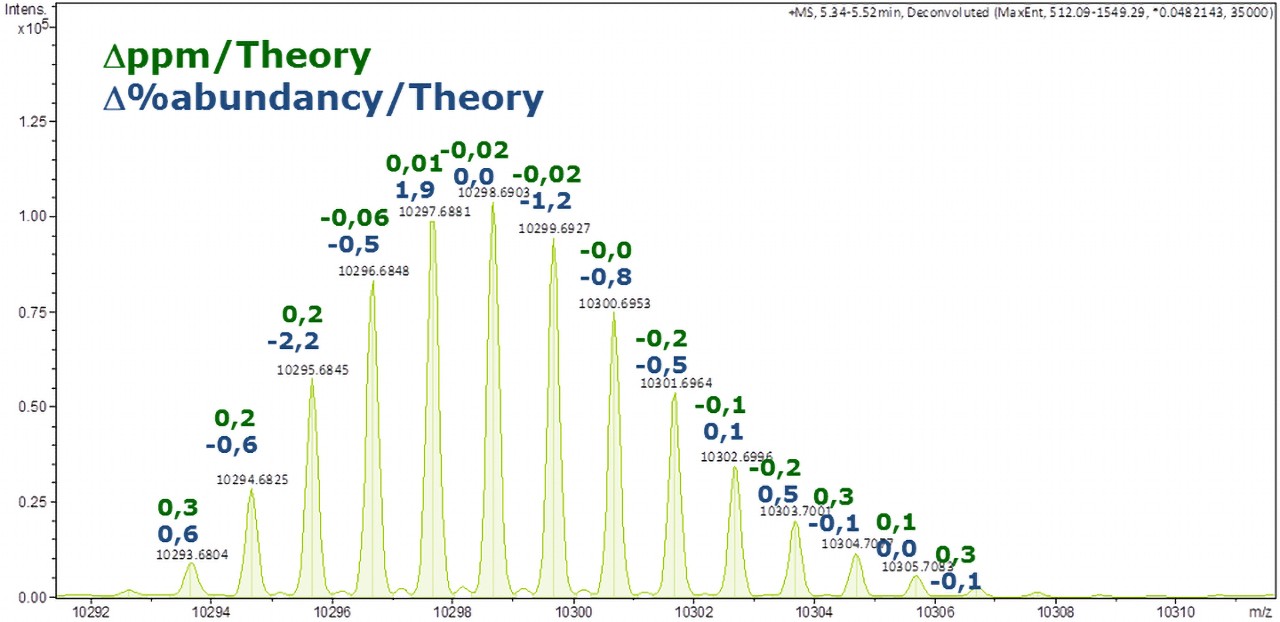Click the peak label 10294.6825

[x=252, y=480]
